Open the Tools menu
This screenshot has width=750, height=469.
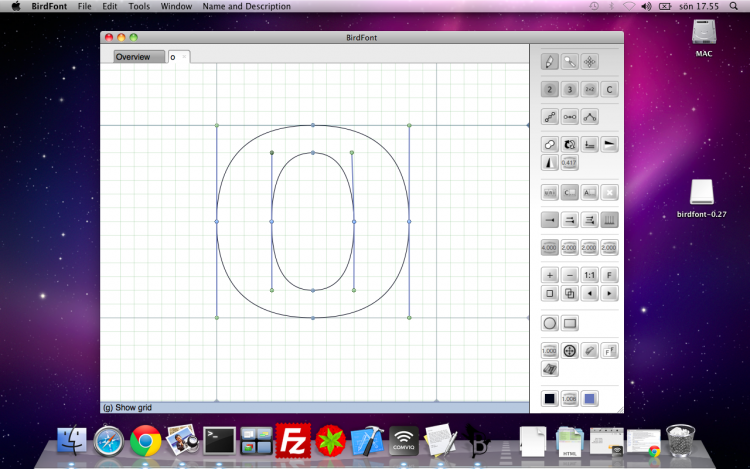(x=139, y=6)
